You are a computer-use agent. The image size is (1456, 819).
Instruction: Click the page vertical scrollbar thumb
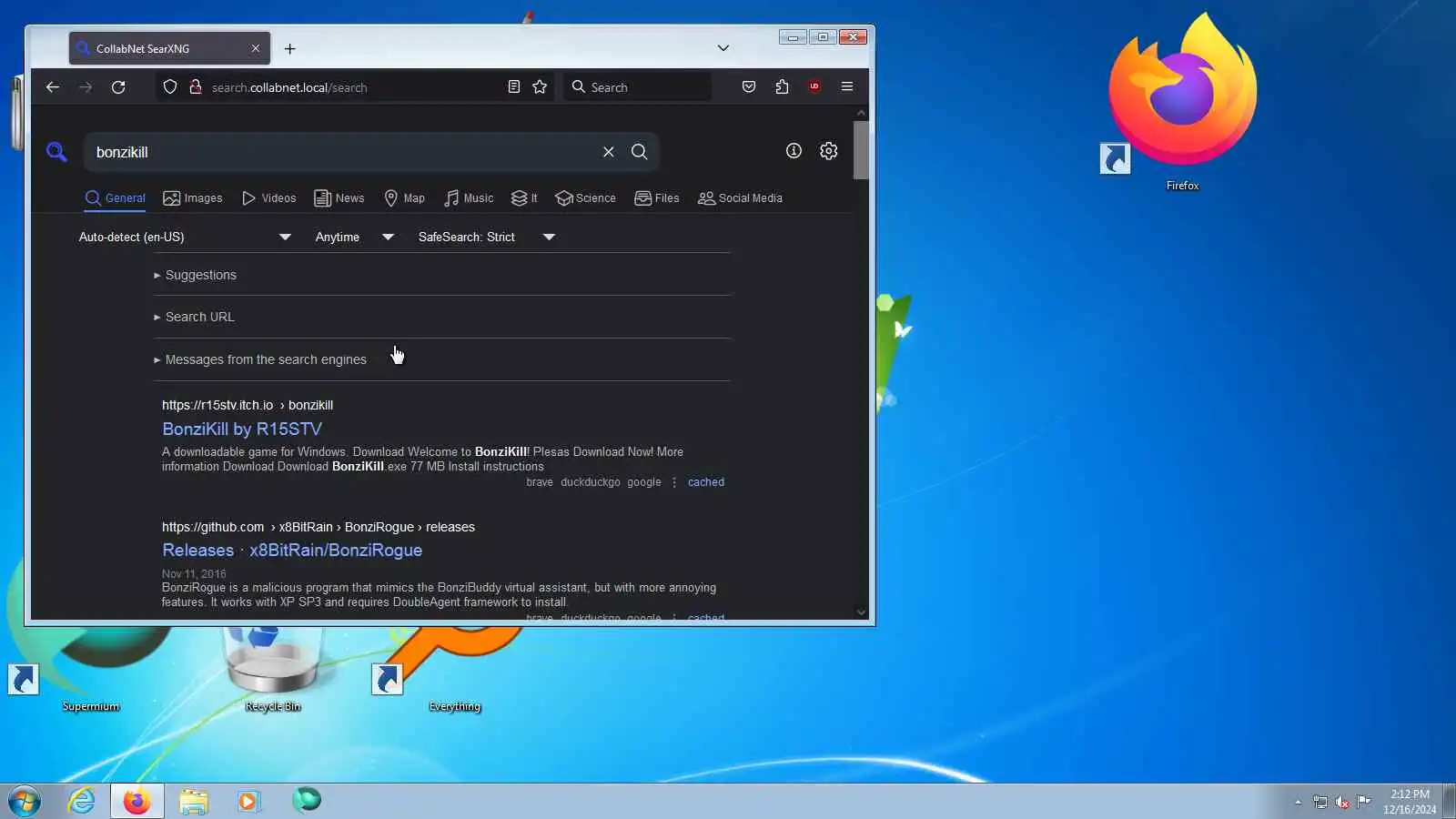point(861,150)
